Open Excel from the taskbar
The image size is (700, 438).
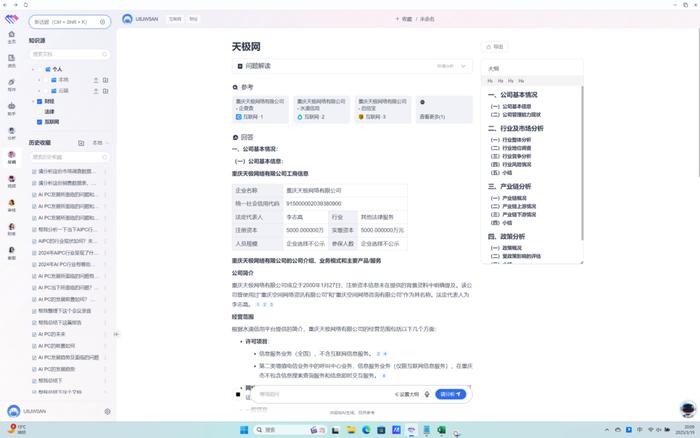pos(441,430)
